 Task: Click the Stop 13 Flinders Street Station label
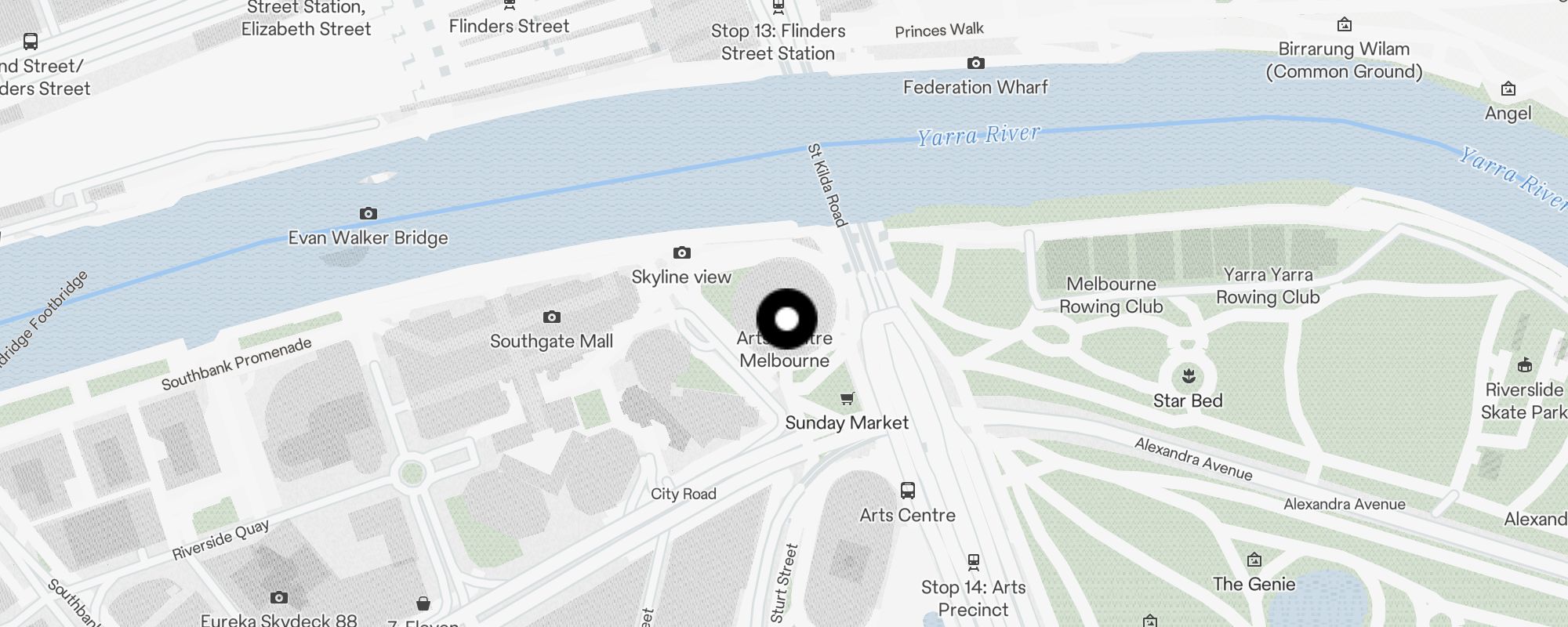tap(778, 42)
